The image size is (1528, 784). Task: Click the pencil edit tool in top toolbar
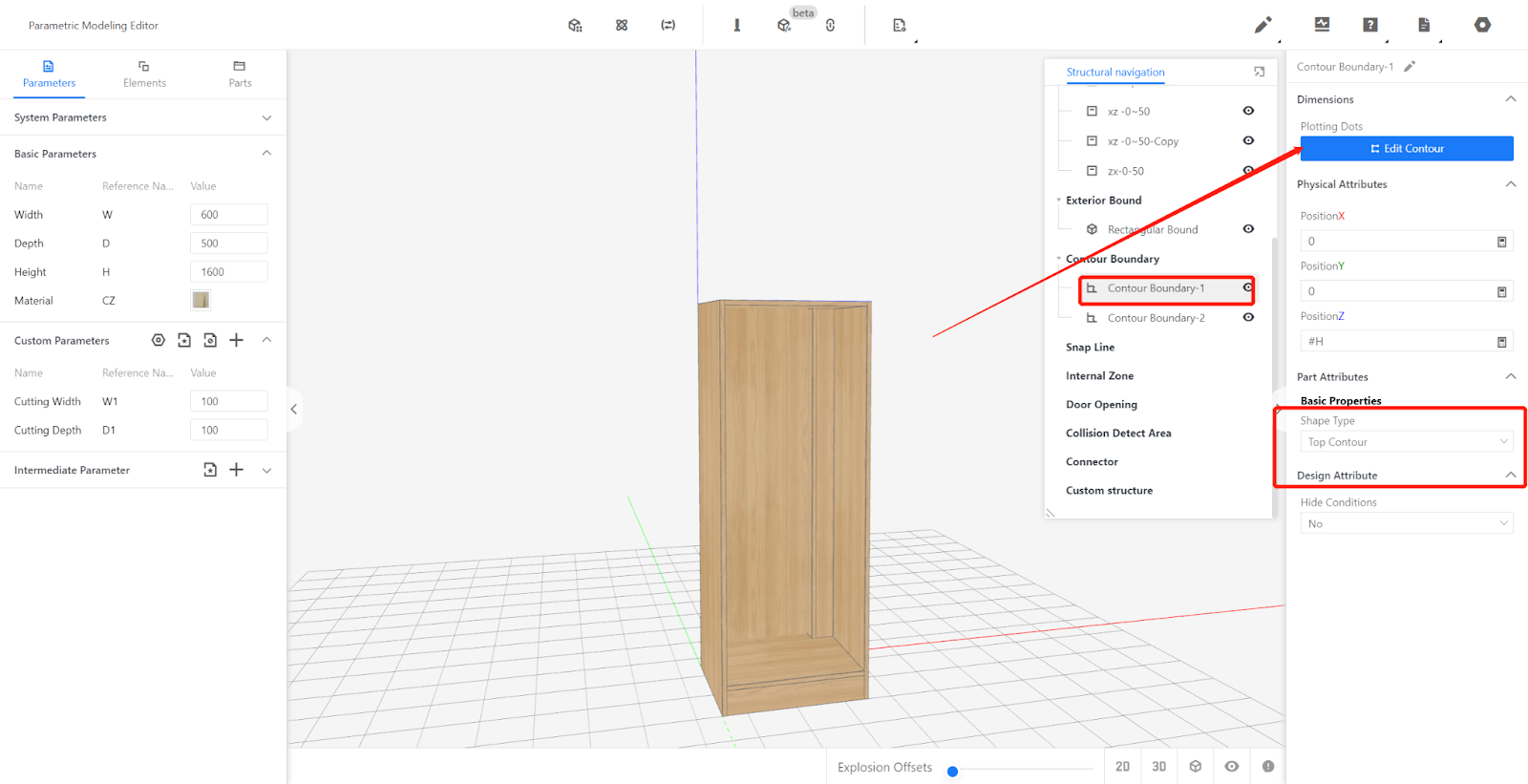coord(1263,25)
